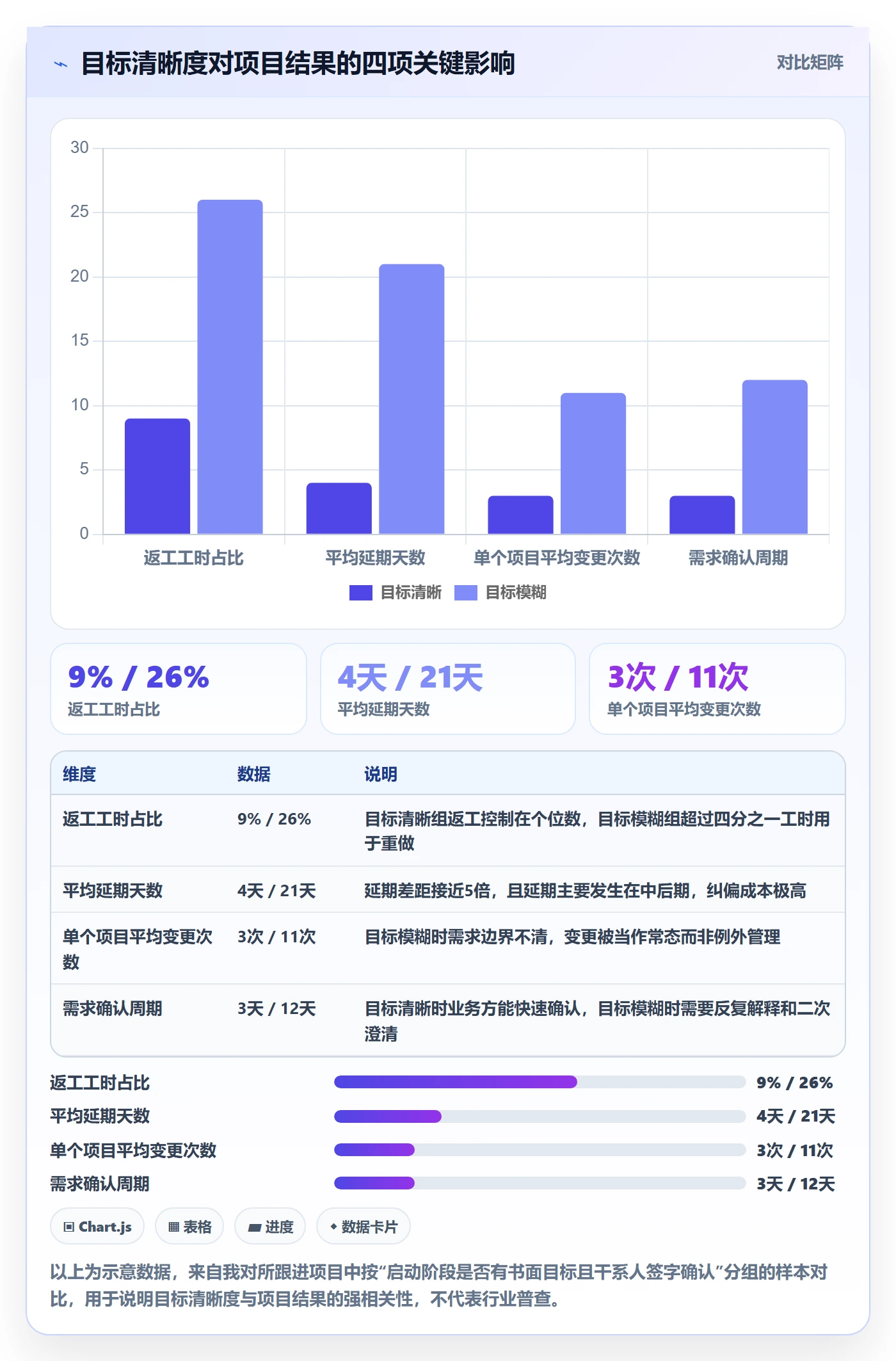The width and height of the screenshot is (896, 1361).
Task: Click the 单个项目平均变更次数 progress bar
Action: tap(540, 1150)
